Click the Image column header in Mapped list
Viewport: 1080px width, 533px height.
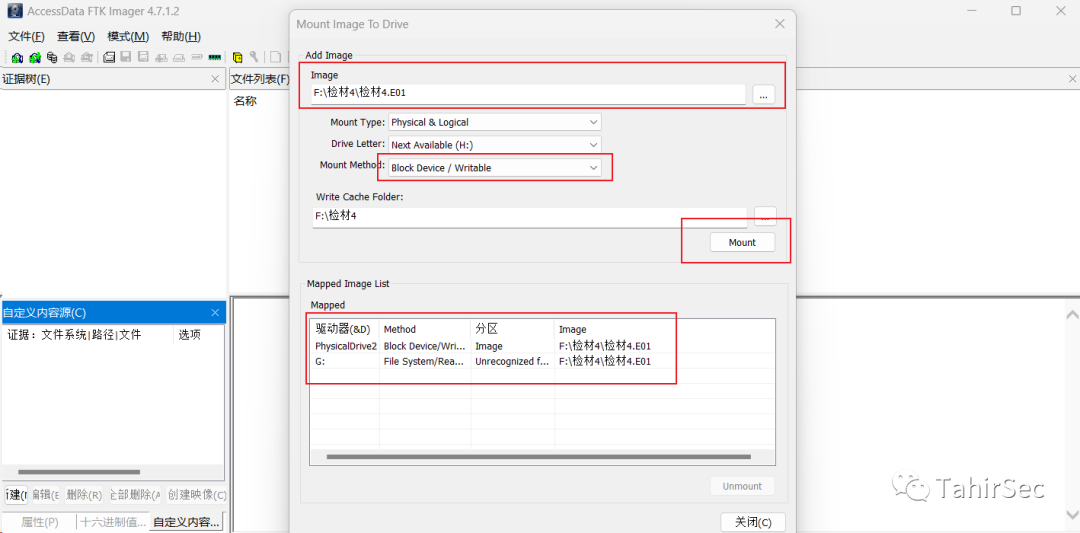point(664,329)
